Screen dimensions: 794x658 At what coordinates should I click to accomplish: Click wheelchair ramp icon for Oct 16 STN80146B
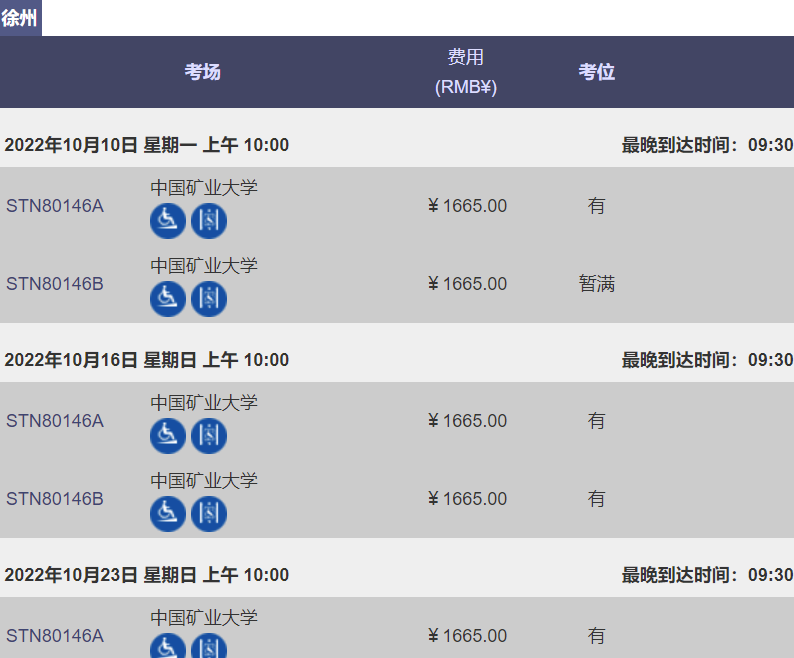(x=168, y=514)
